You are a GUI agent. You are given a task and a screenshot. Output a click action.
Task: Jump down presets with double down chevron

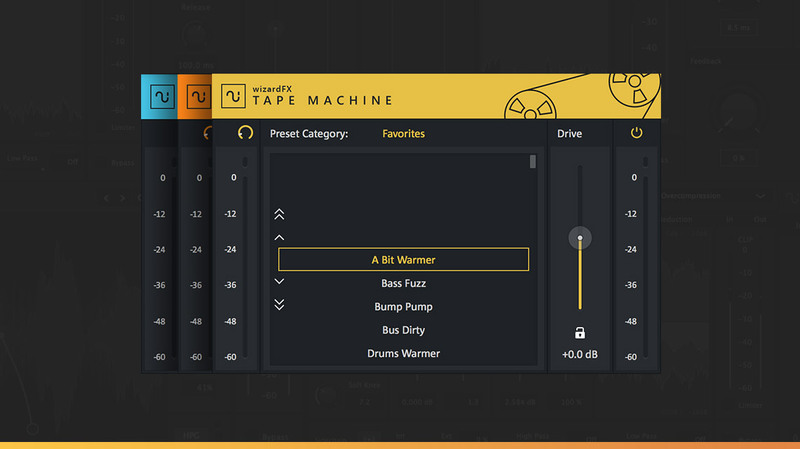point(280,305)
